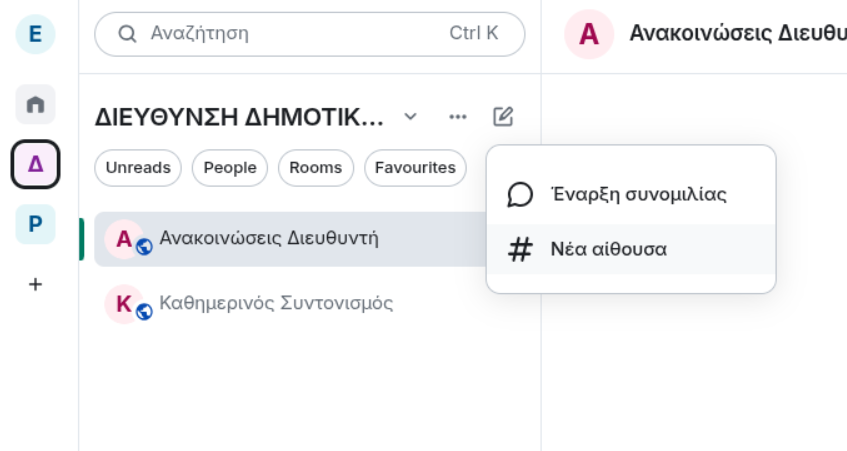Select Έναρξη συνομιλίας menu item
Screen dimensions: 847x451
(x=631, y=194)
